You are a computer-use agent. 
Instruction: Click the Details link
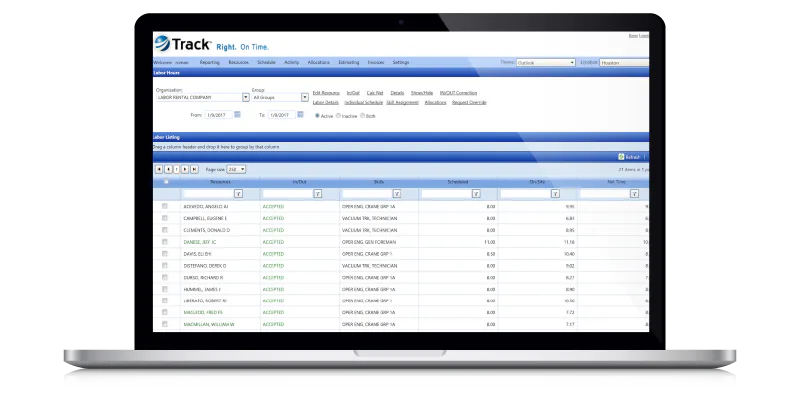coord(397,93)
